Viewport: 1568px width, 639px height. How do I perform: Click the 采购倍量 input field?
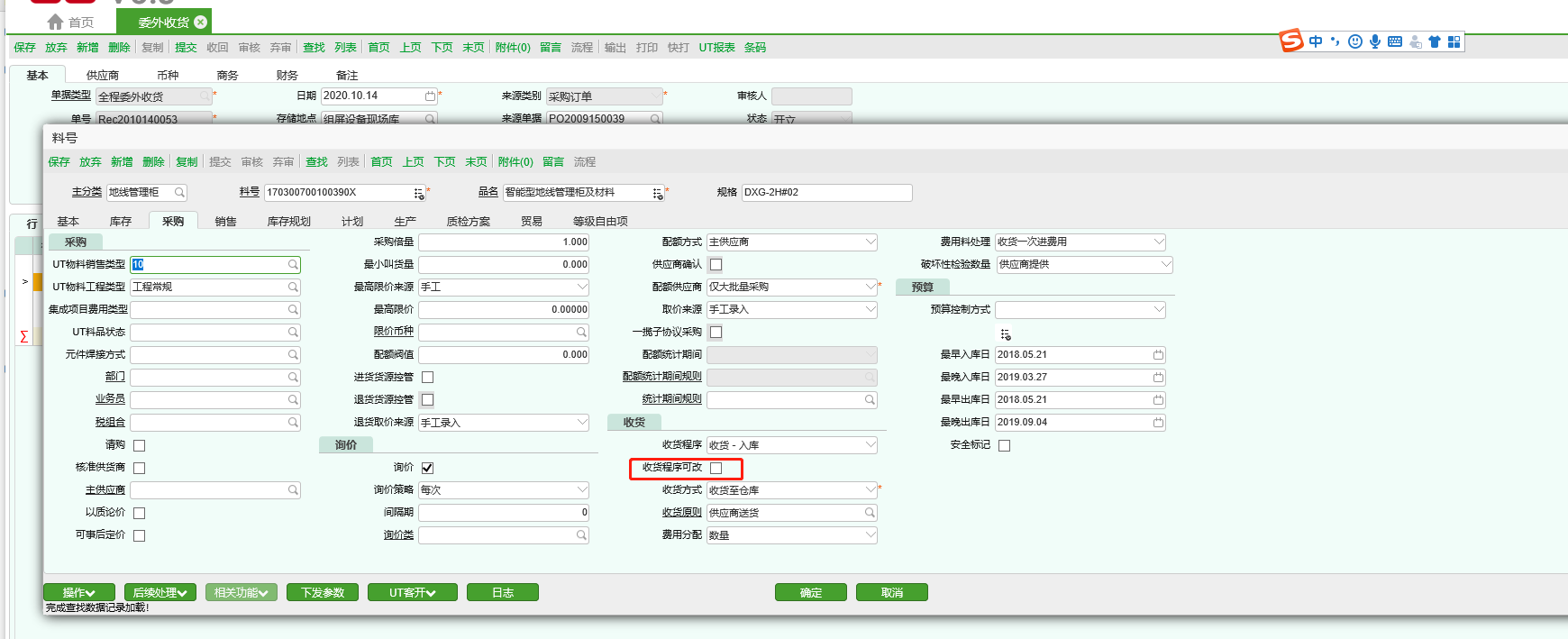(503, 242)
